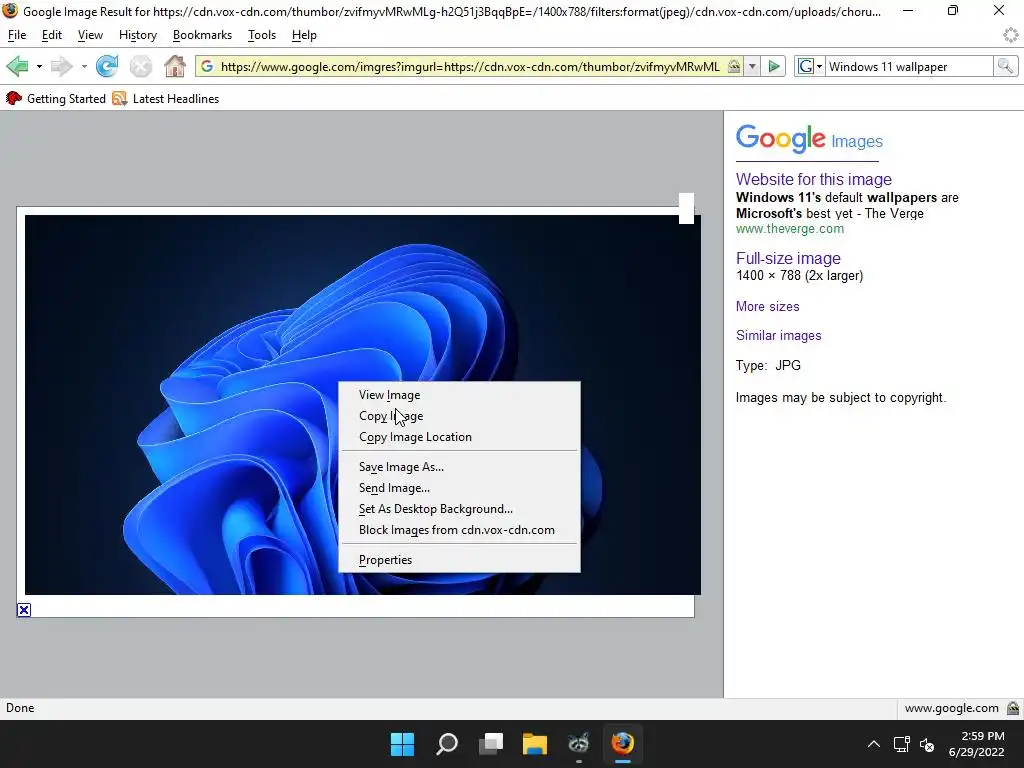The image size is (1024, 768).
Task: Open the Website for this image link
Action: (814, 180)
